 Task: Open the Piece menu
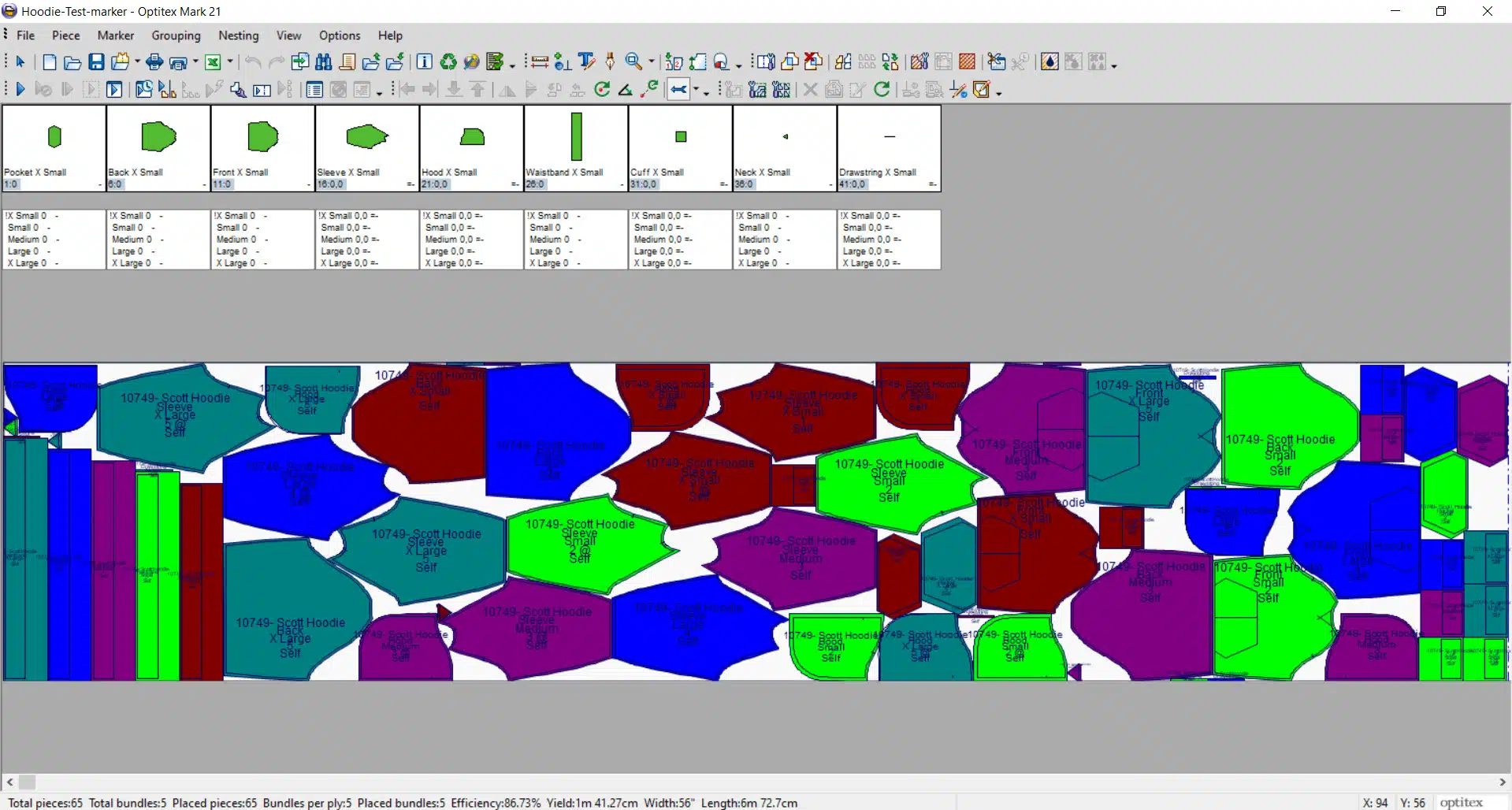coord(66,35)
